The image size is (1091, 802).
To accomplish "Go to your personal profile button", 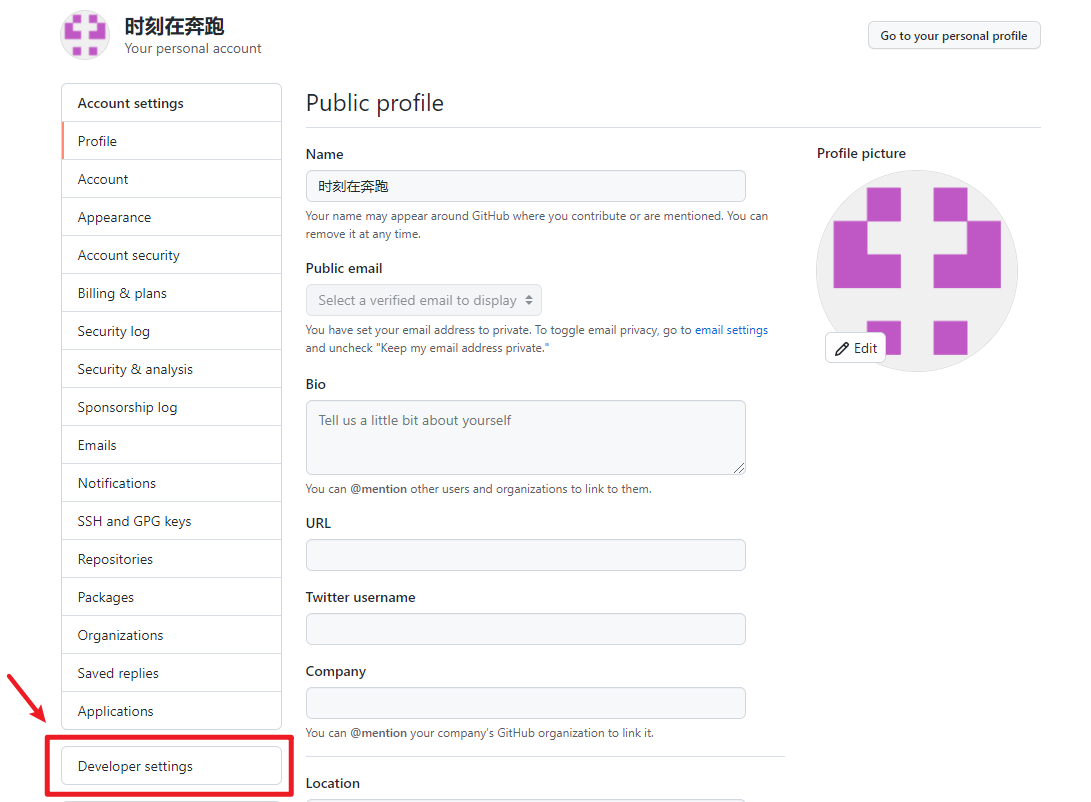I will [953, 35].
